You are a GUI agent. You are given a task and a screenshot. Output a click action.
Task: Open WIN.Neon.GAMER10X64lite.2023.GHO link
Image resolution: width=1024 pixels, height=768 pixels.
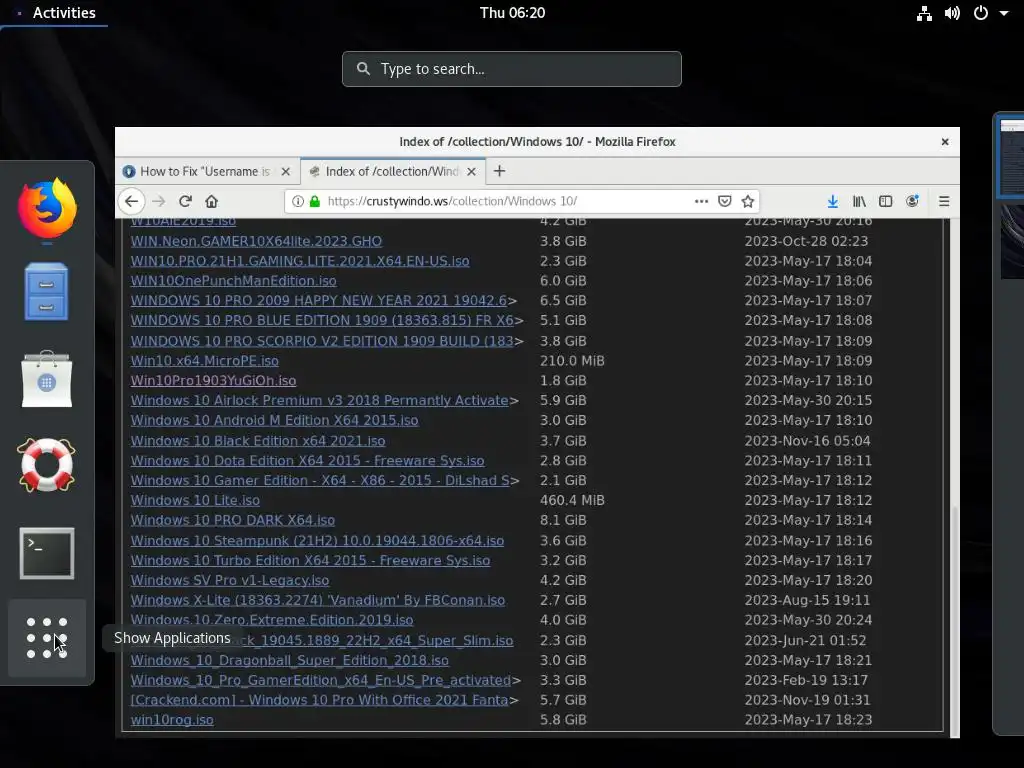click(x=256, y=241)
